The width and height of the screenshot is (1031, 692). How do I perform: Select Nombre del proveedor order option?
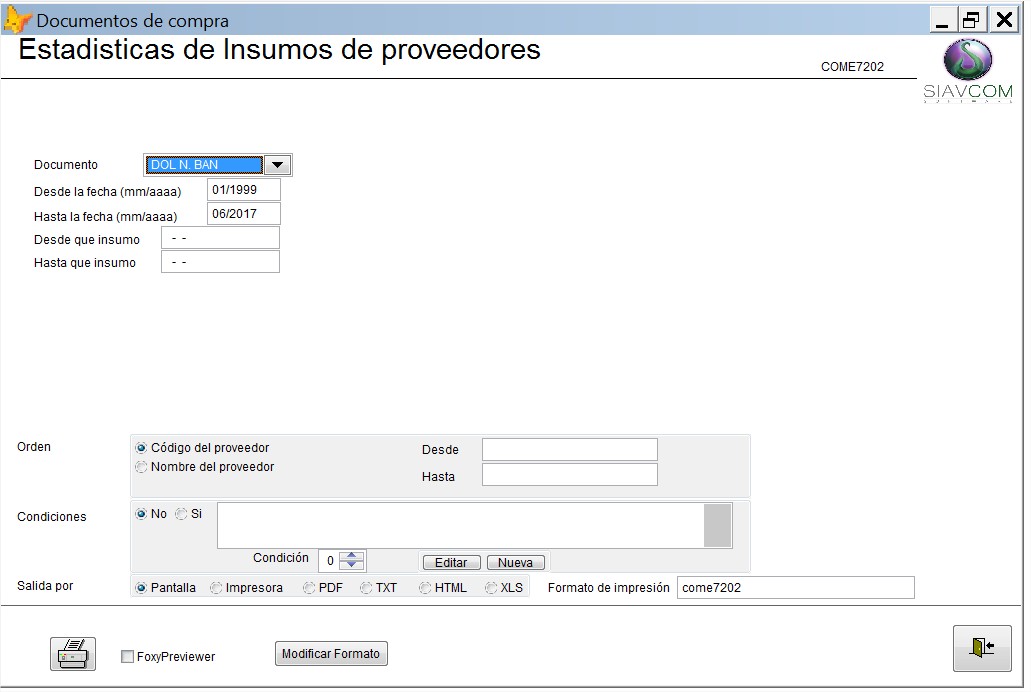(x=141, y=467)
